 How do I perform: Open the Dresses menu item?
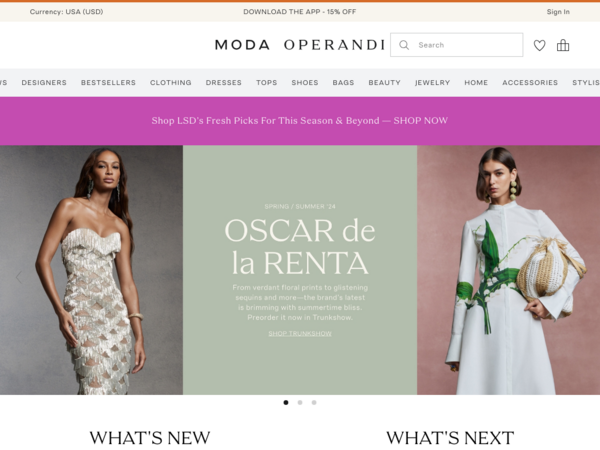pos(223,83)
